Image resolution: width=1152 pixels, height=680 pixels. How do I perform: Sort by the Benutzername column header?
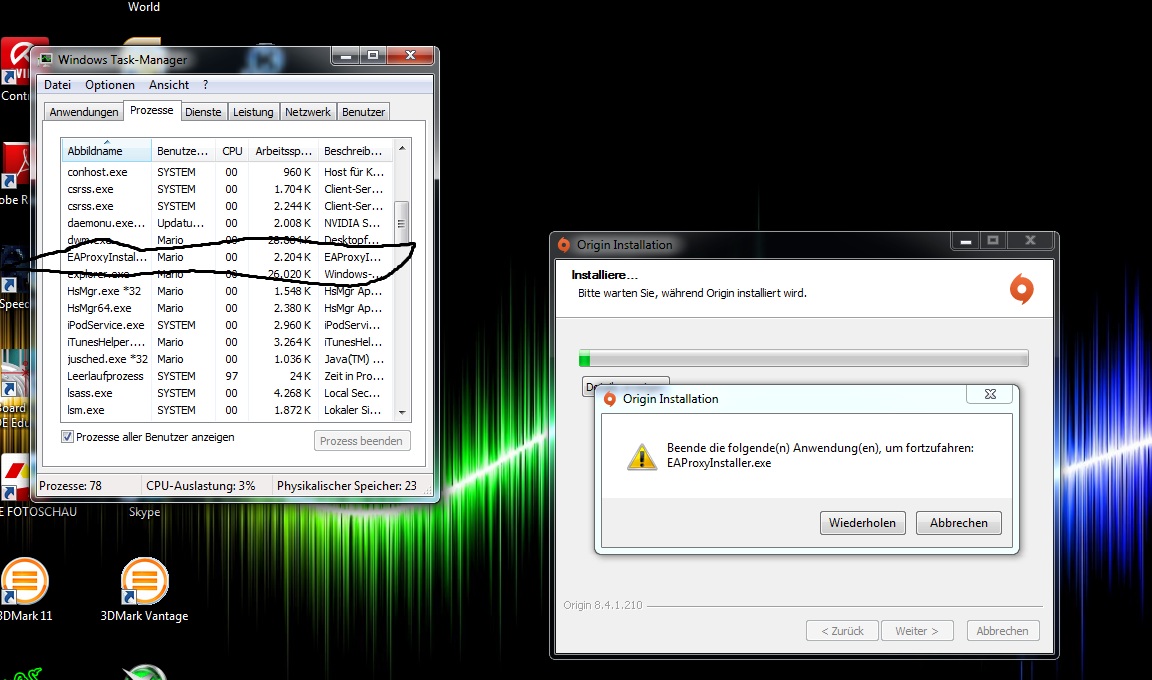183,151
